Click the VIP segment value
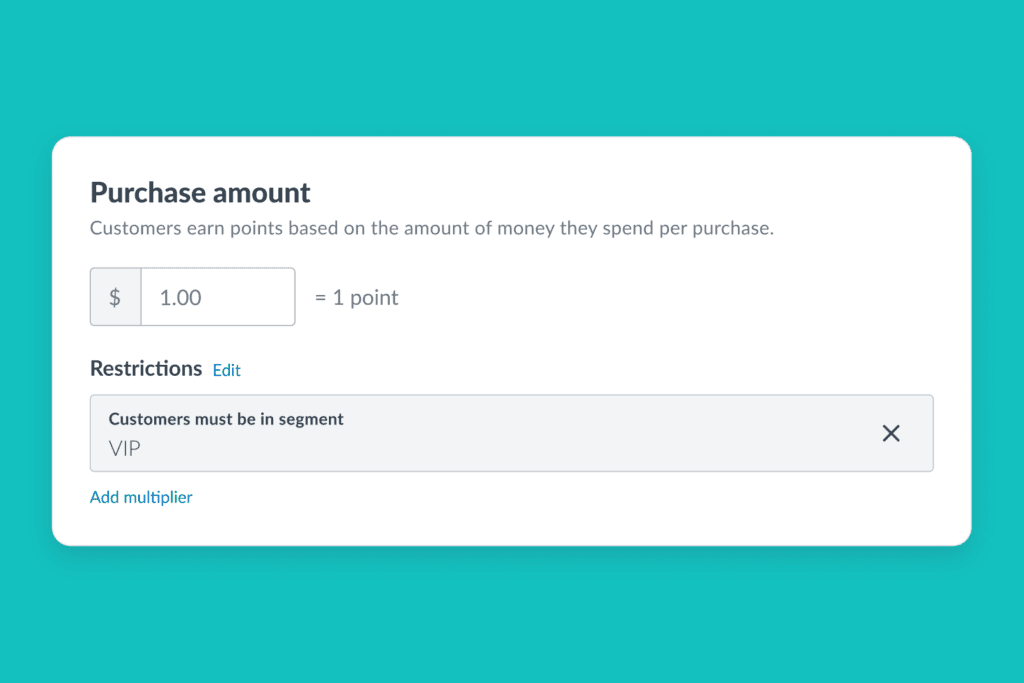Screen dimensions: 1024x683 (x=124, y=449)
